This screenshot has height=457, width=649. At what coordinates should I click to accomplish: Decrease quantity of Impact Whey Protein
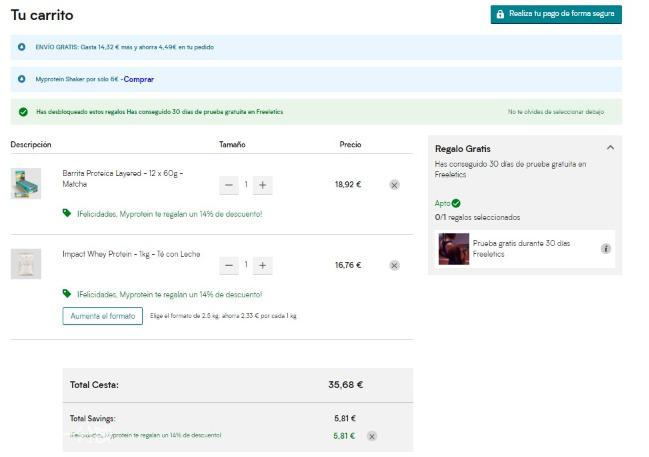point(228,265)
